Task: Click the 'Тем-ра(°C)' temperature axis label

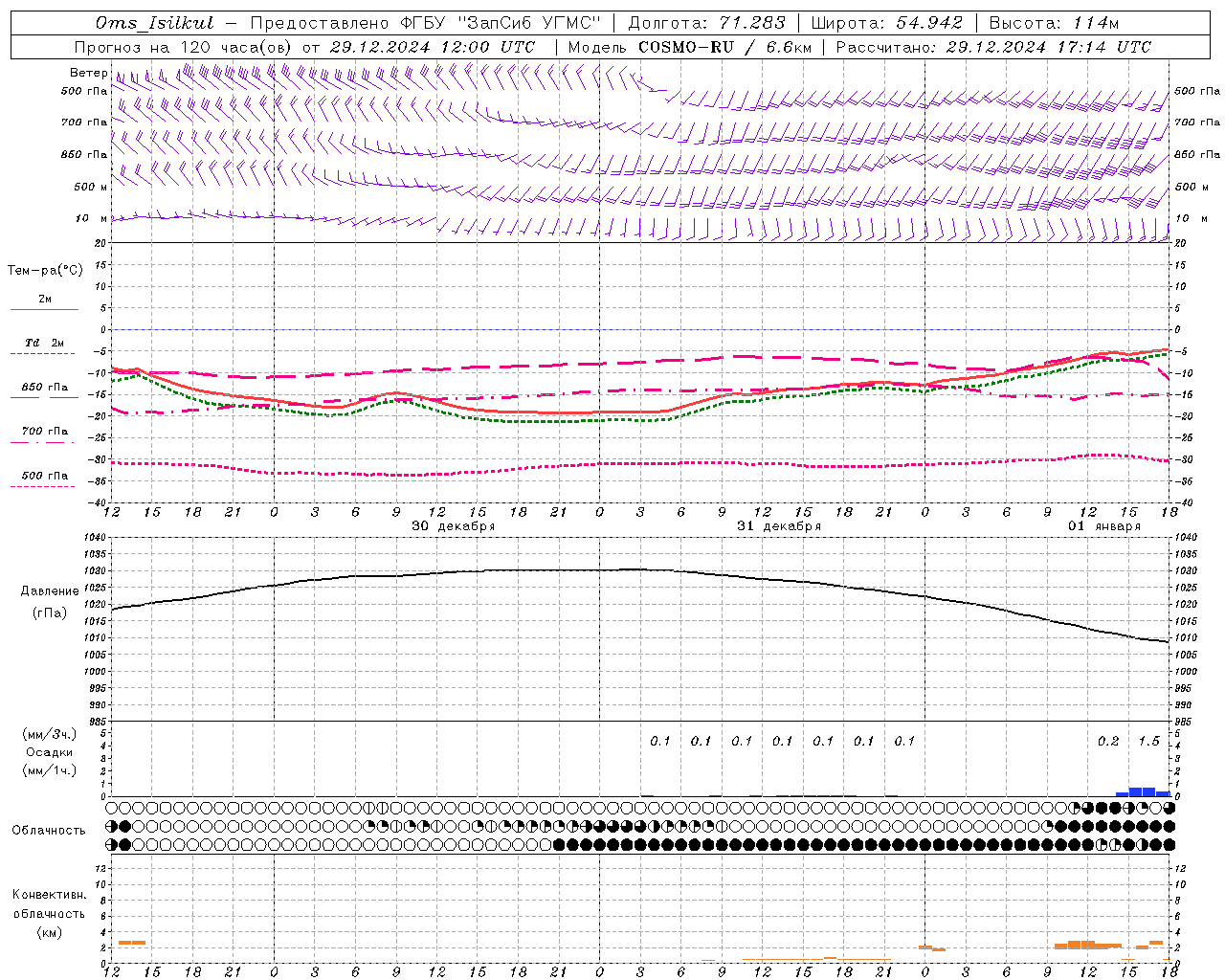Action: (45, 271)
